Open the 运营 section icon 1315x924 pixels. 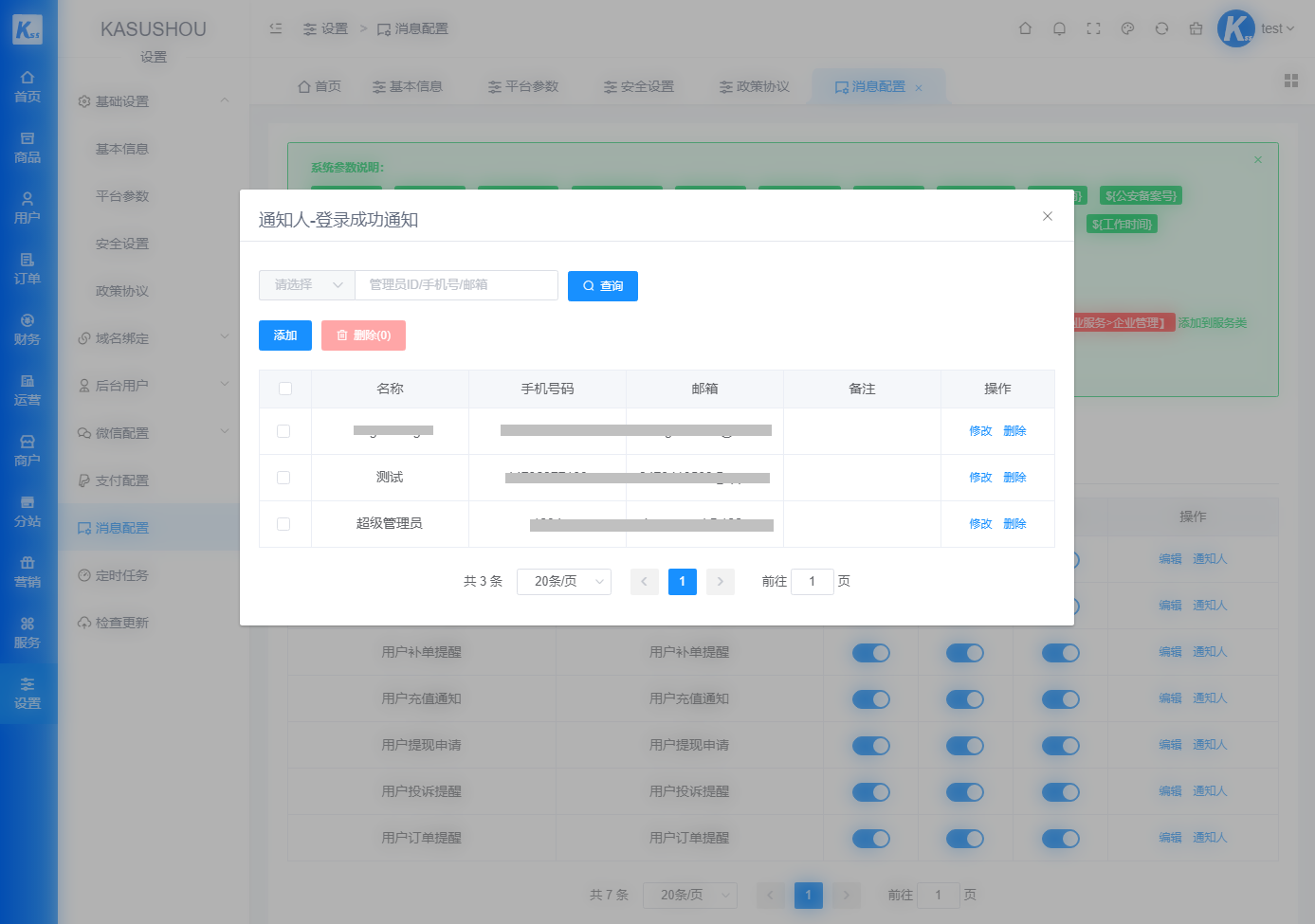coord(27,390)
